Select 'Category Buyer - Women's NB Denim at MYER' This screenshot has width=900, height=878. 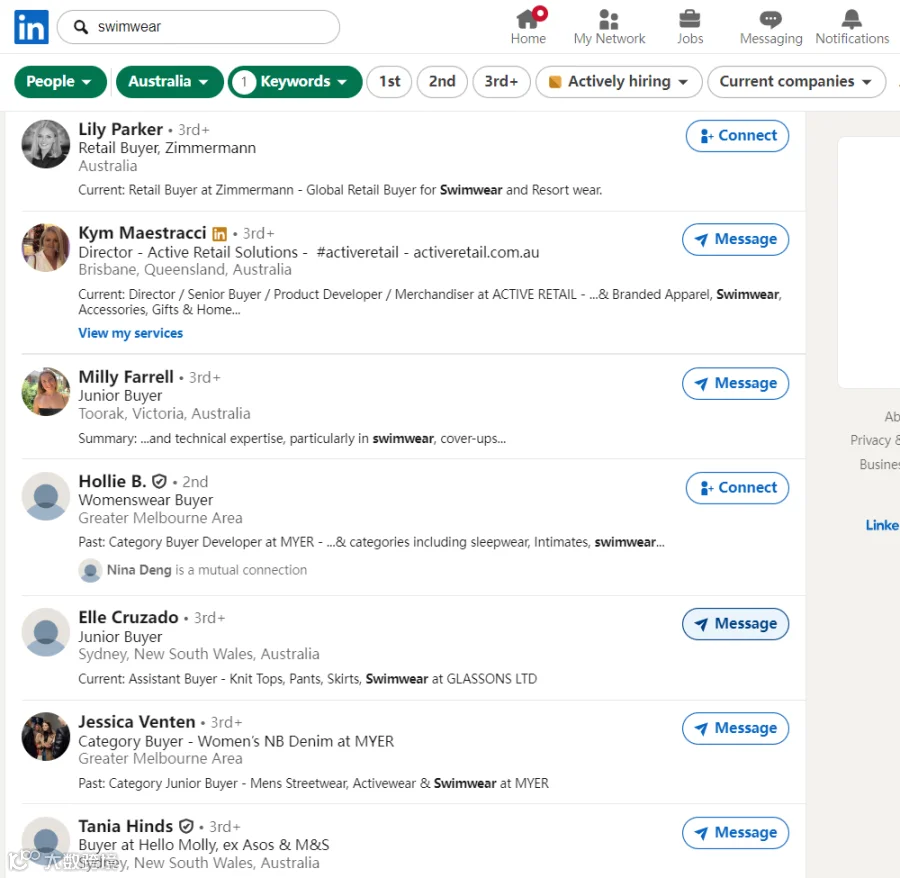click(x=236, y=741)
